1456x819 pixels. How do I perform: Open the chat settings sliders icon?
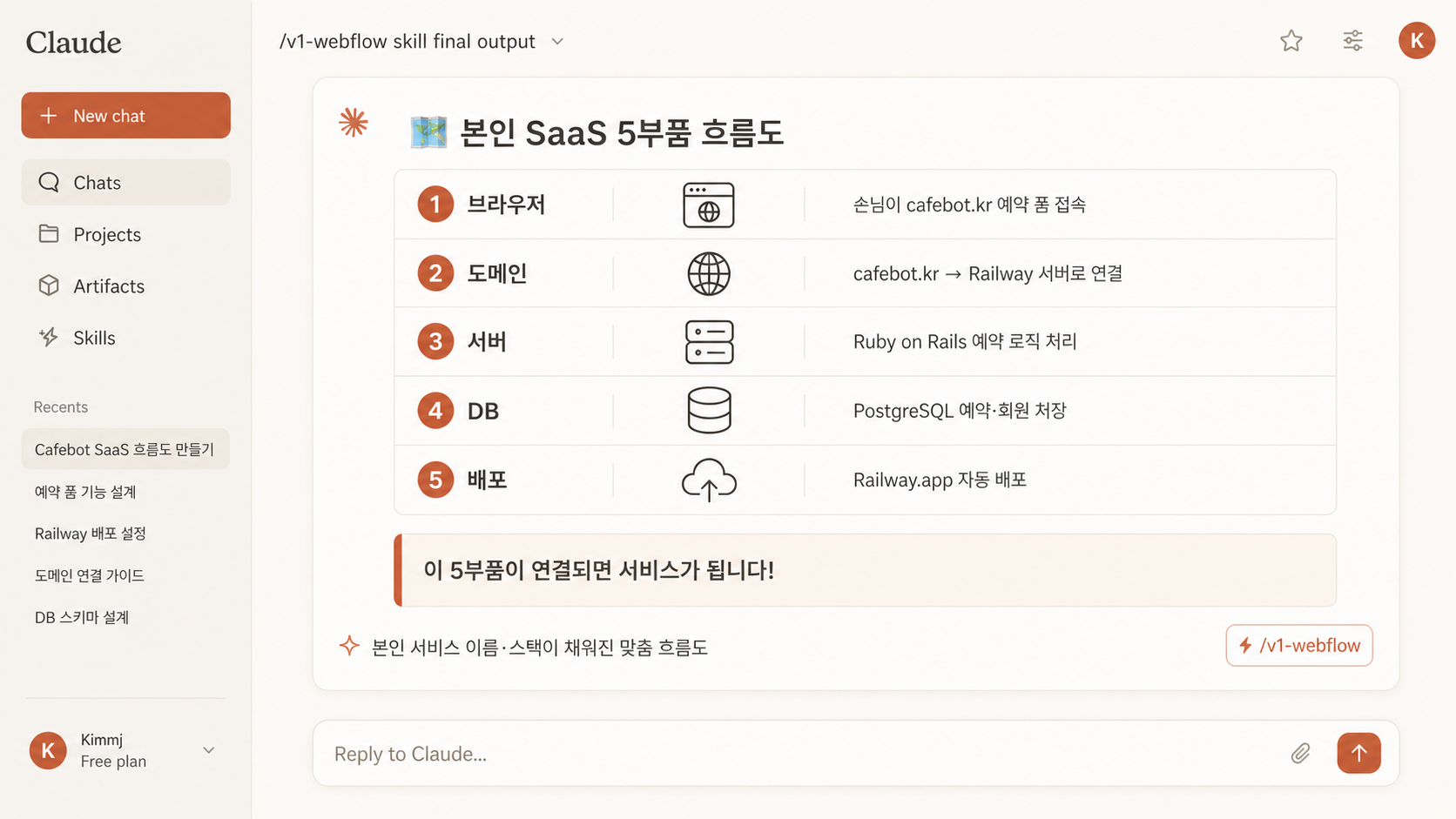(1352, 41)
